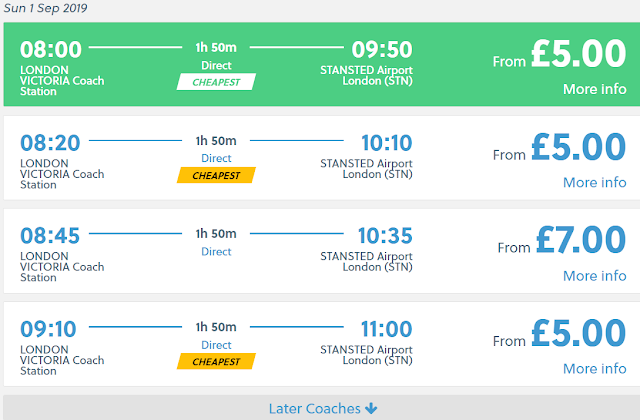Open More info for the 08:00 coach
This screenshot has width=640, height=420.
[594, 89]
